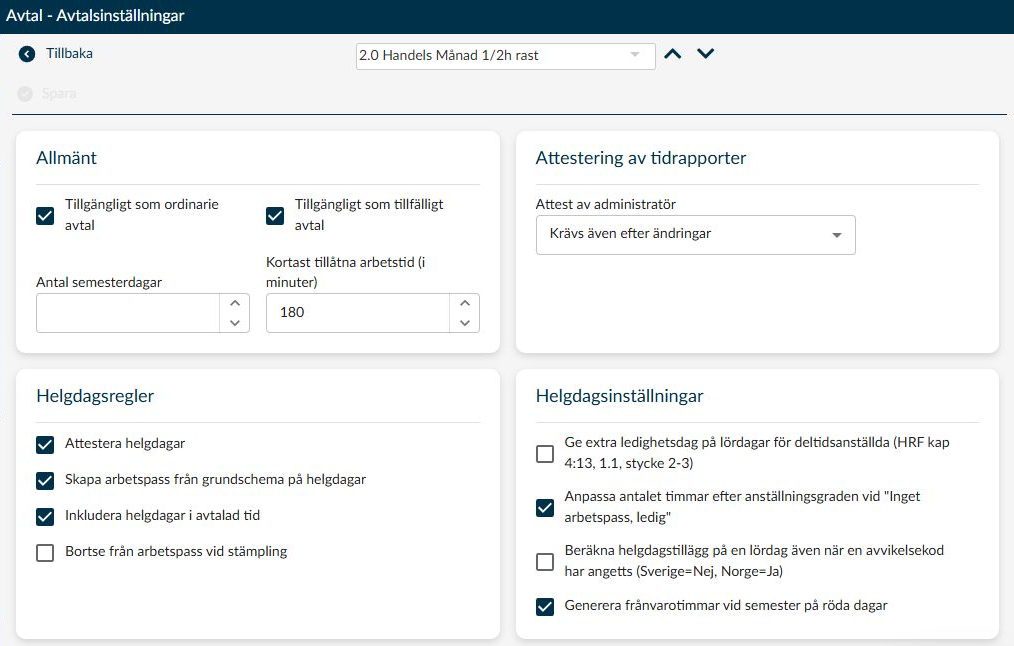Click the Tillbaka back arrow icon

pos(27,54)
